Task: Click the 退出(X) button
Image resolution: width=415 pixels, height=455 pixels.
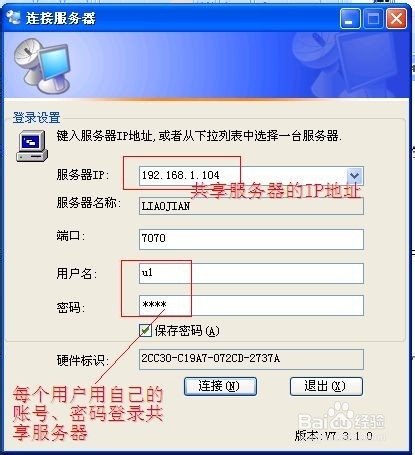Action: [326, 386]
